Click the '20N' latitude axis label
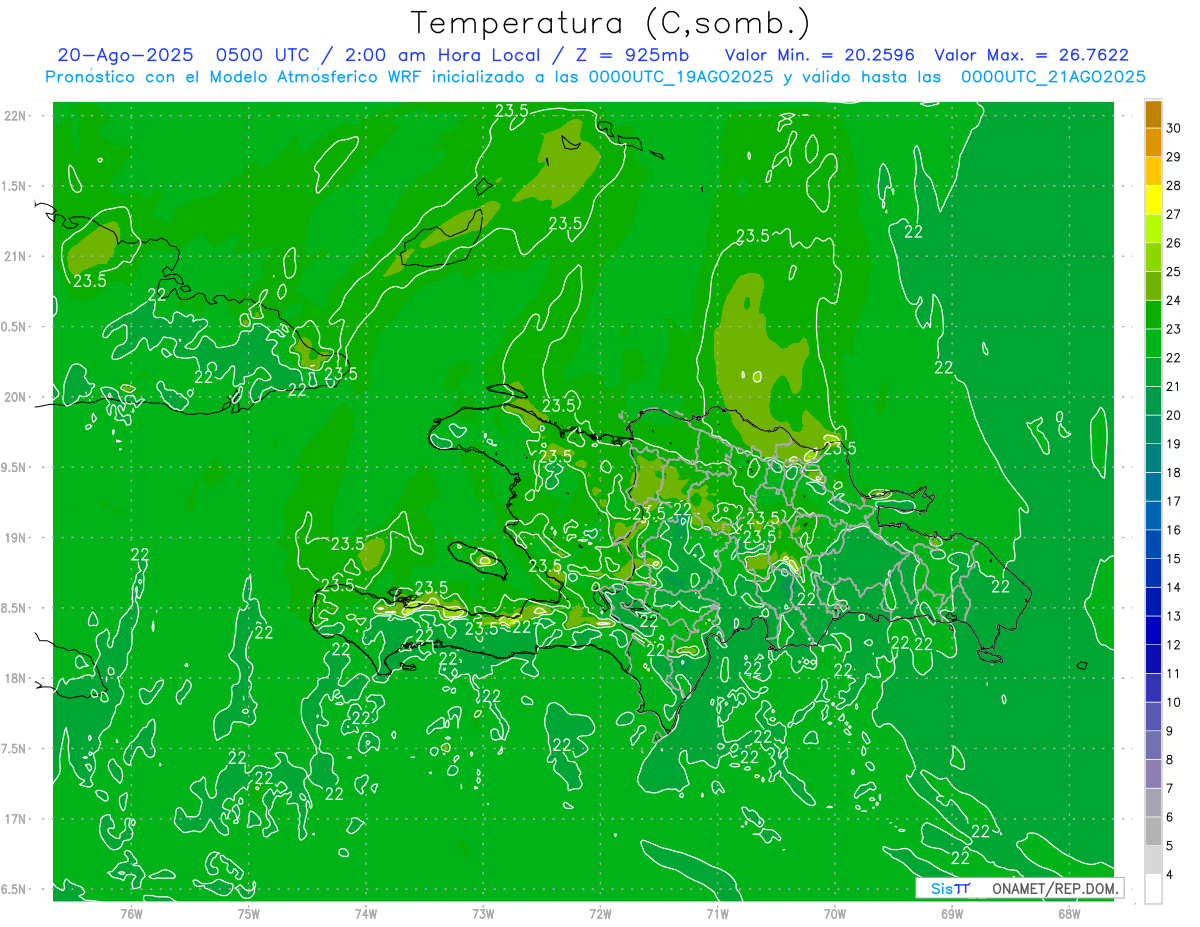Screen dimensions: 1200x927 pyautogui.click(x=16, y=397)
